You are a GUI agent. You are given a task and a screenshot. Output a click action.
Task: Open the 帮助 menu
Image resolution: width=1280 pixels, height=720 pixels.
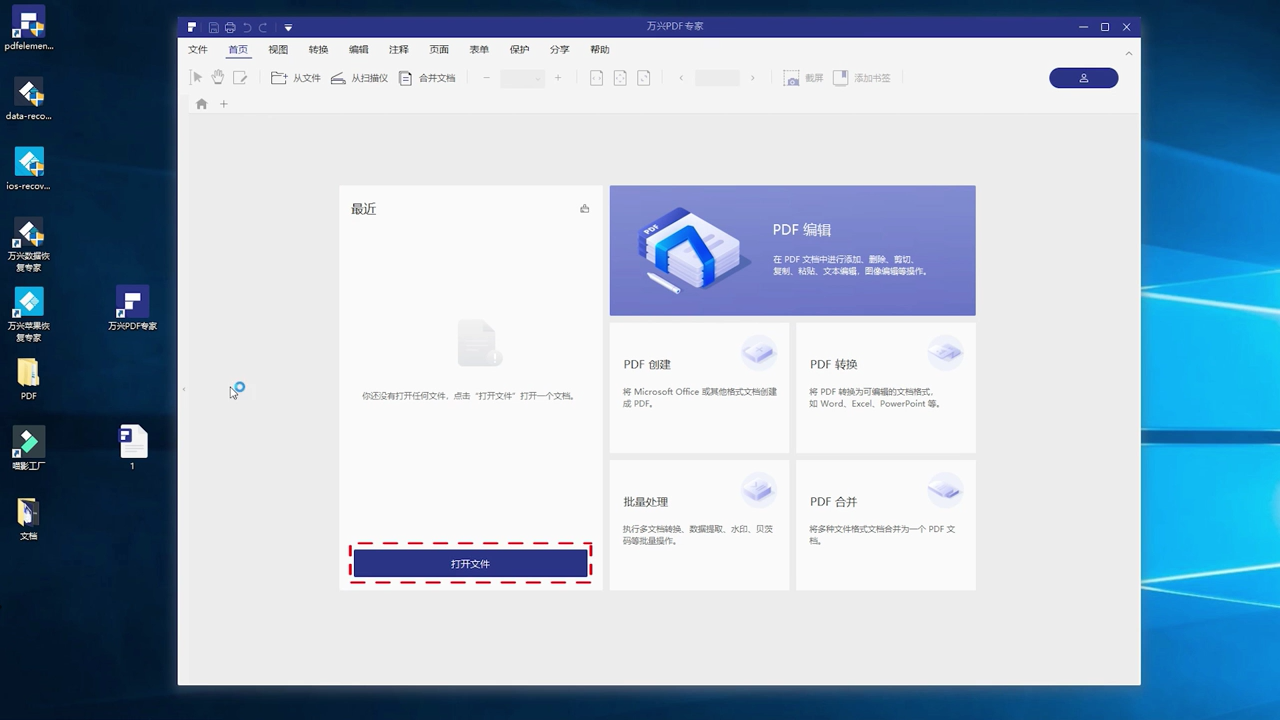click(x=600, y=50)
